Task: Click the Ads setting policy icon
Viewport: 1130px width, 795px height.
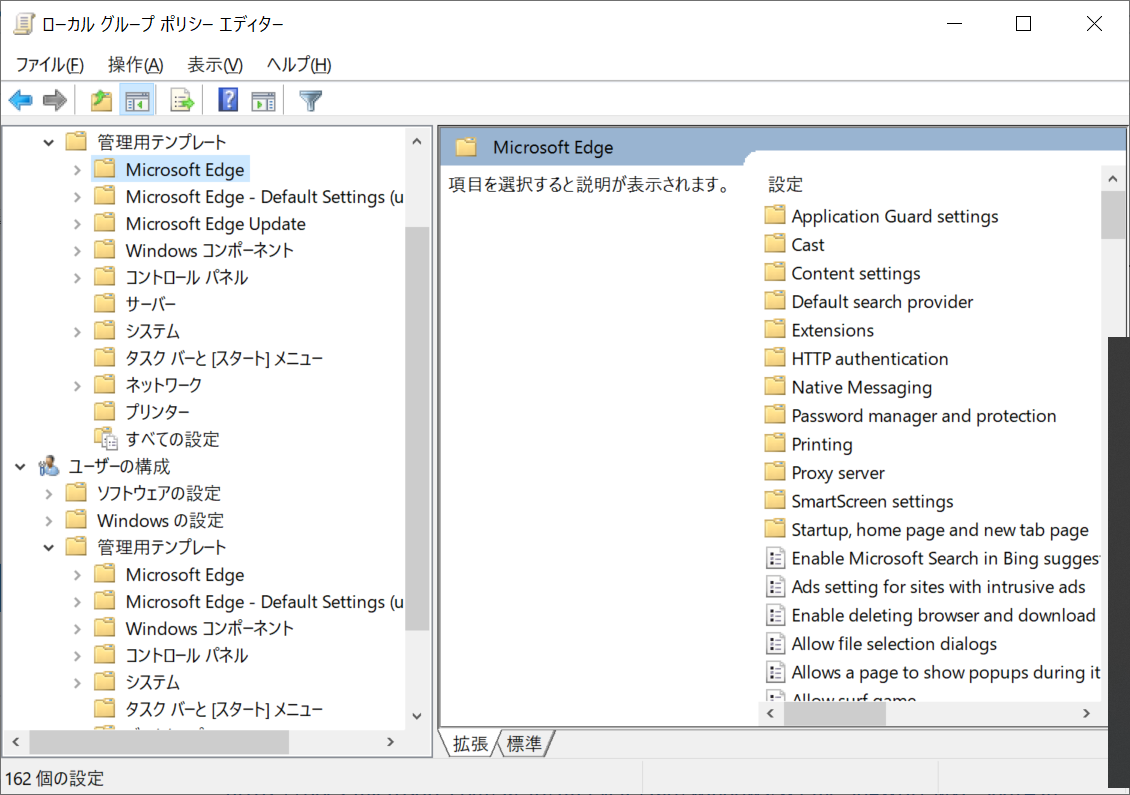Action: click(x=775, y=587)
